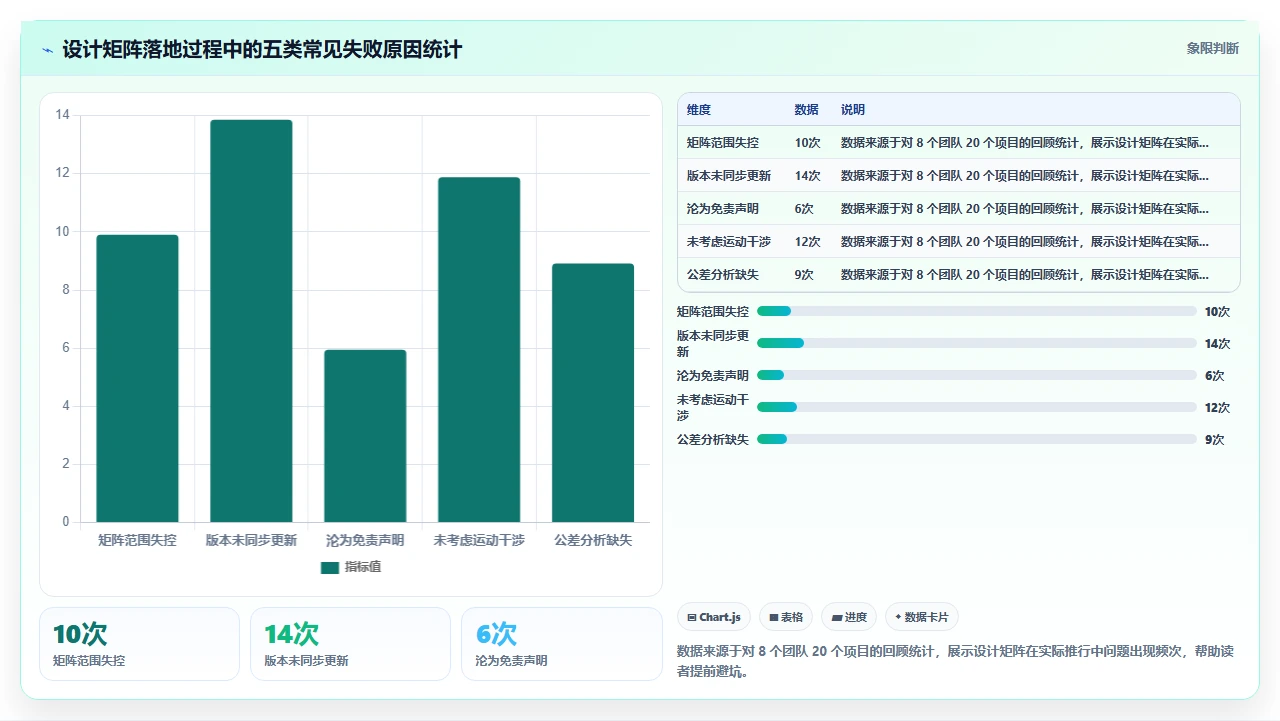Select the 公差分析缺失 chart bar
The height and width of the screenshot is (721, 1280).
[x=593, y=393]
